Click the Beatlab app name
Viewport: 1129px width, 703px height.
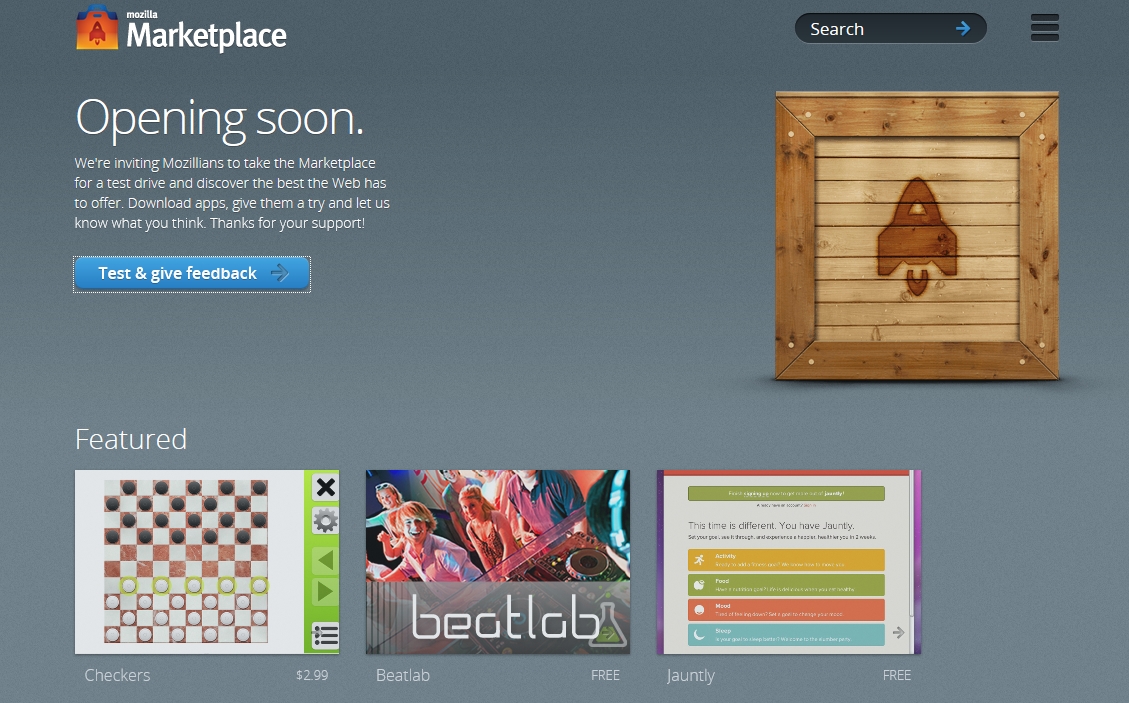[x=402, y=676]
